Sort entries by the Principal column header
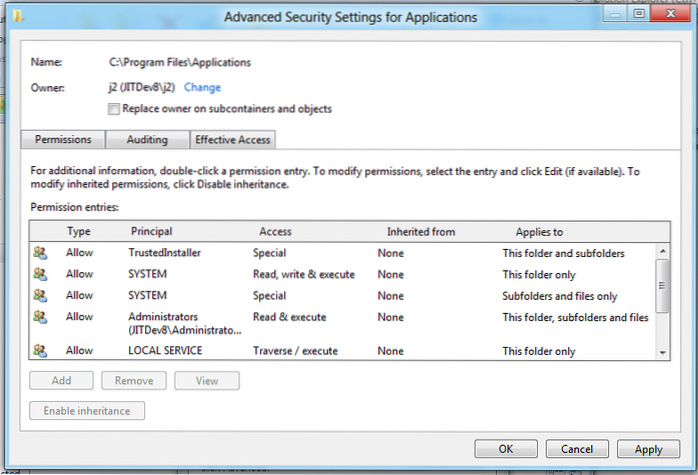This screenshot has height=475, width=698. [151, 231]
